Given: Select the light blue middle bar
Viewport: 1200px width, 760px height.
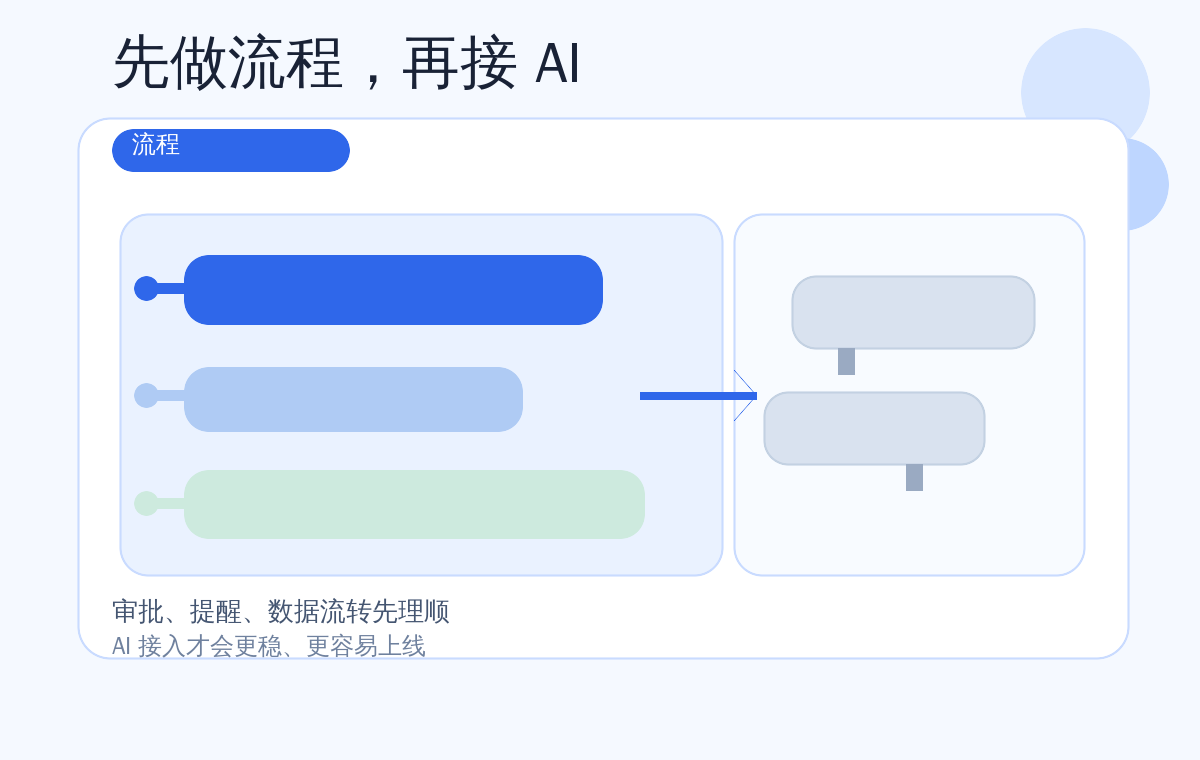Looking at the screenshot, I should [x=353, y=399].
